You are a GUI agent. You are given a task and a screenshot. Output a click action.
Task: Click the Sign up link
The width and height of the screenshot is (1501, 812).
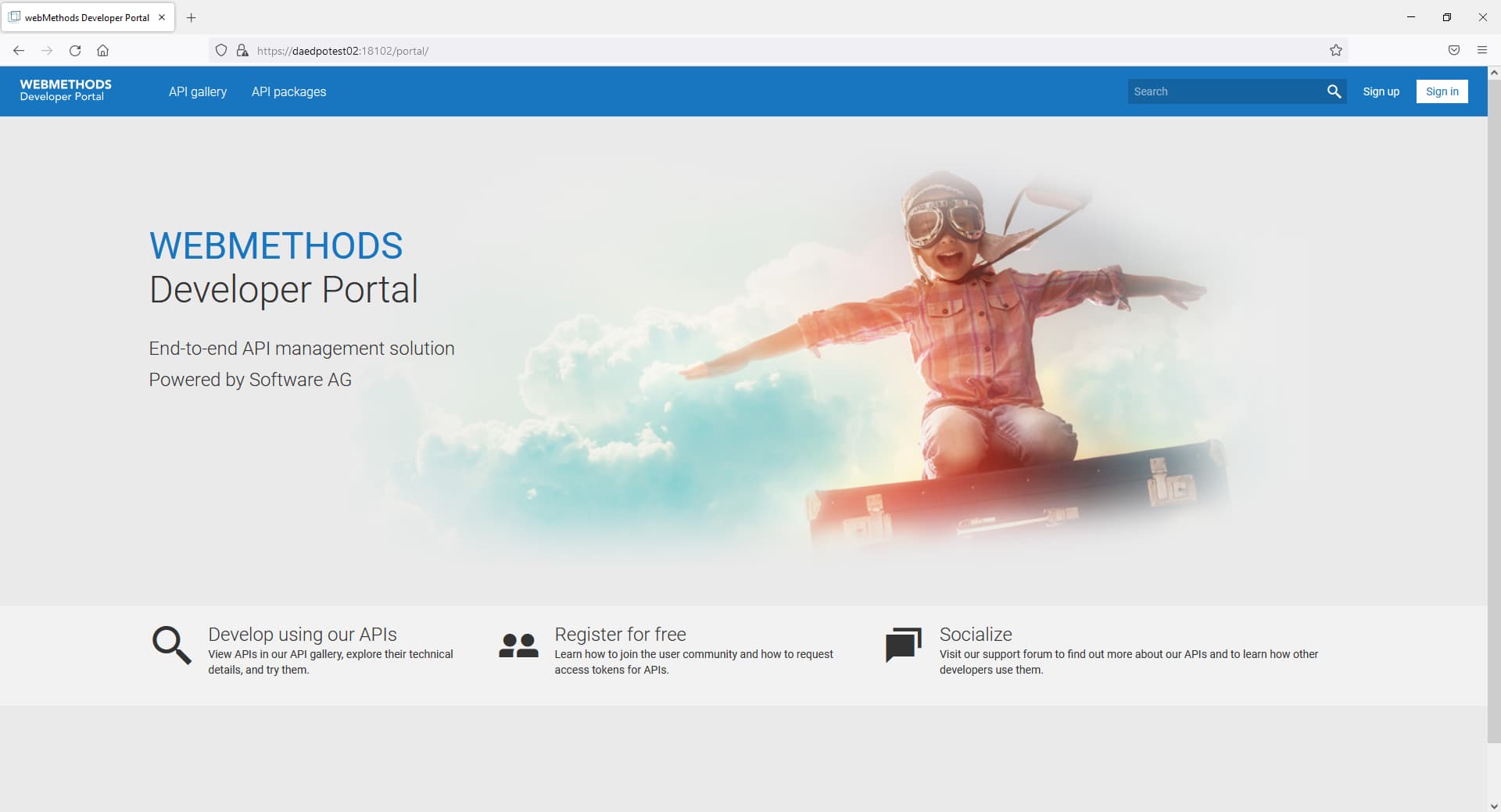(1381, 91)
